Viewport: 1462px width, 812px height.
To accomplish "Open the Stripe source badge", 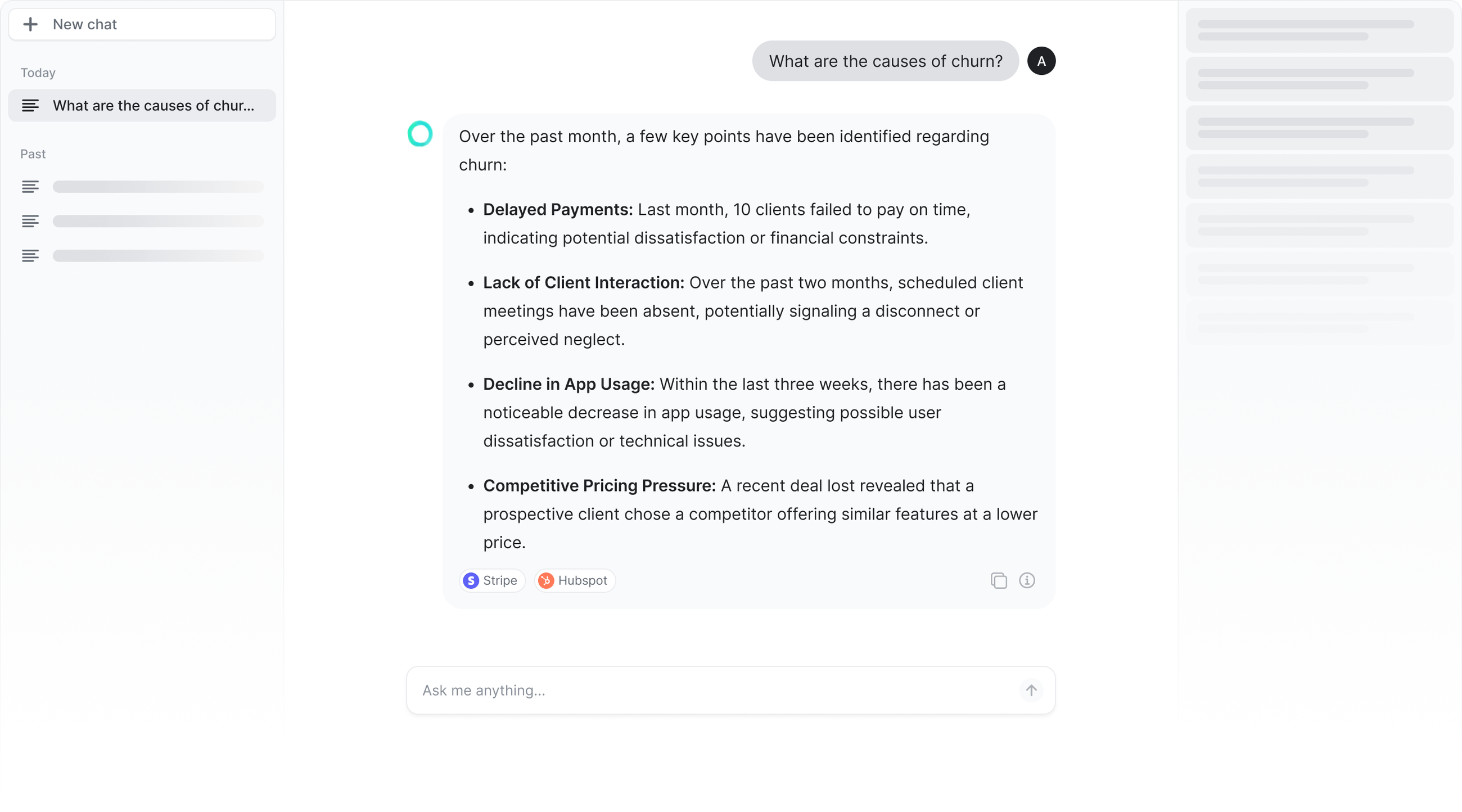I will pyautogui.click(x=492, y=580).
